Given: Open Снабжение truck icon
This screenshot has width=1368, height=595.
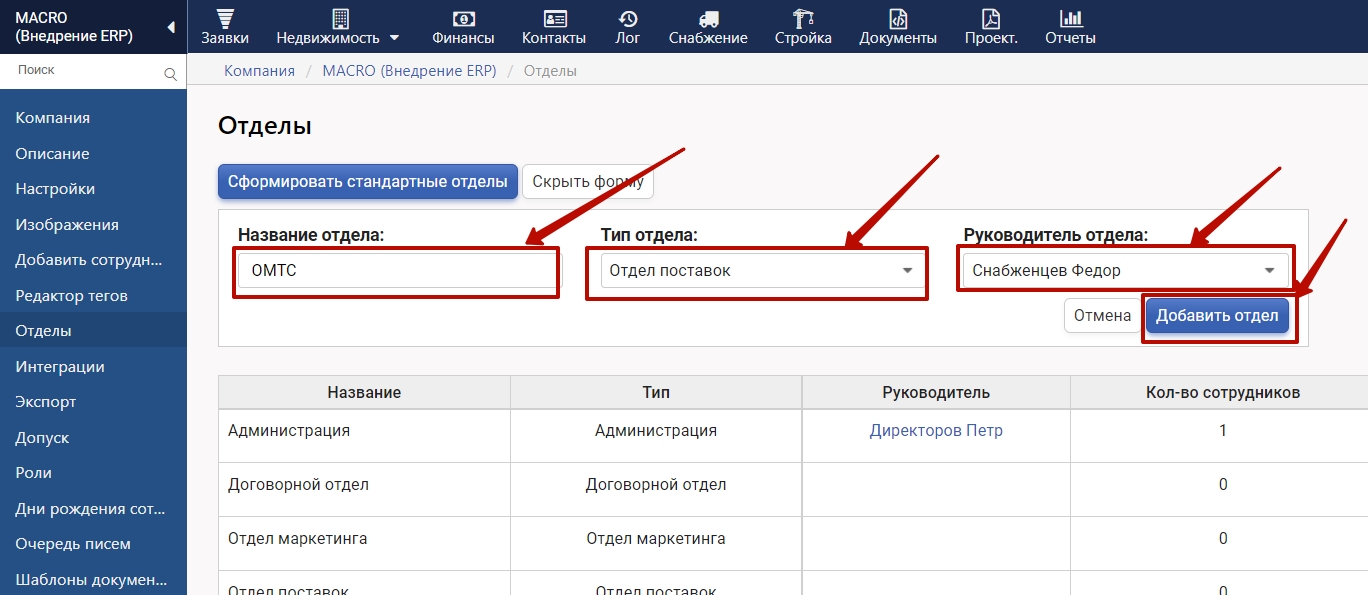Looking at the screenshot, I should [708, 18].
